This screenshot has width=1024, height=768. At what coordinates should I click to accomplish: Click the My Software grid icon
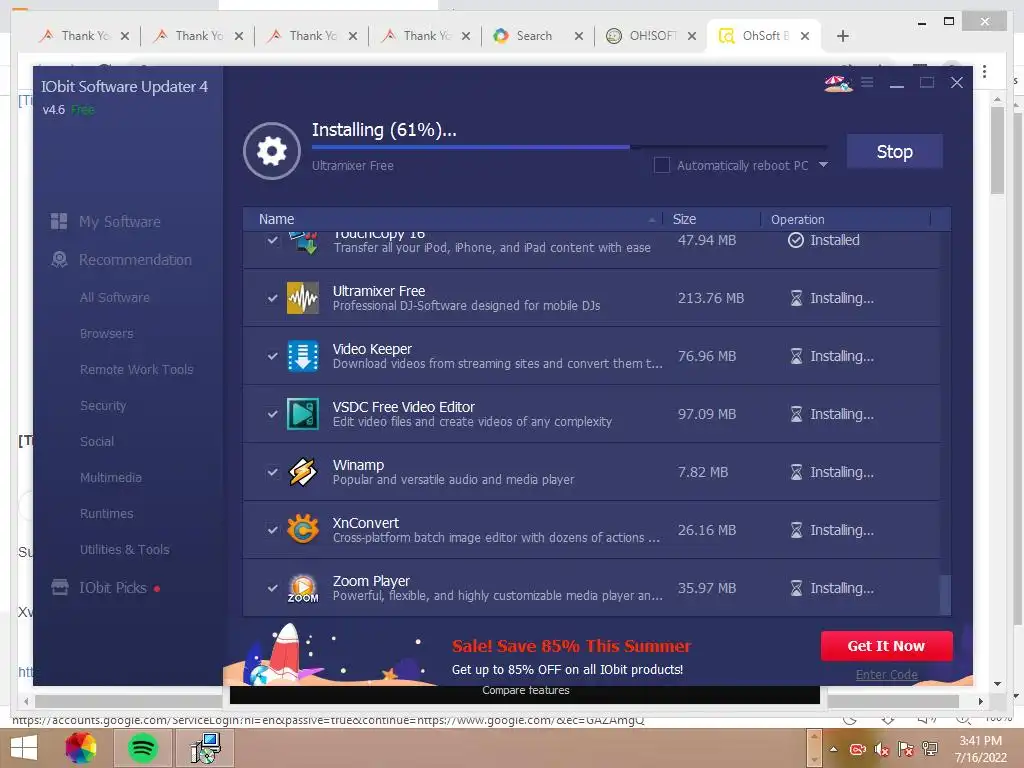59,221
